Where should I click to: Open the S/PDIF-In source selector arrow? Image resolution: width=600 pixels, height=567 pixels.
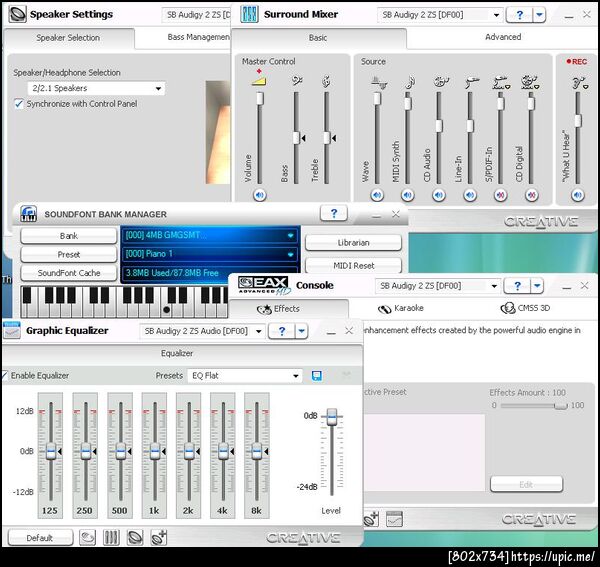click(508, 87)
